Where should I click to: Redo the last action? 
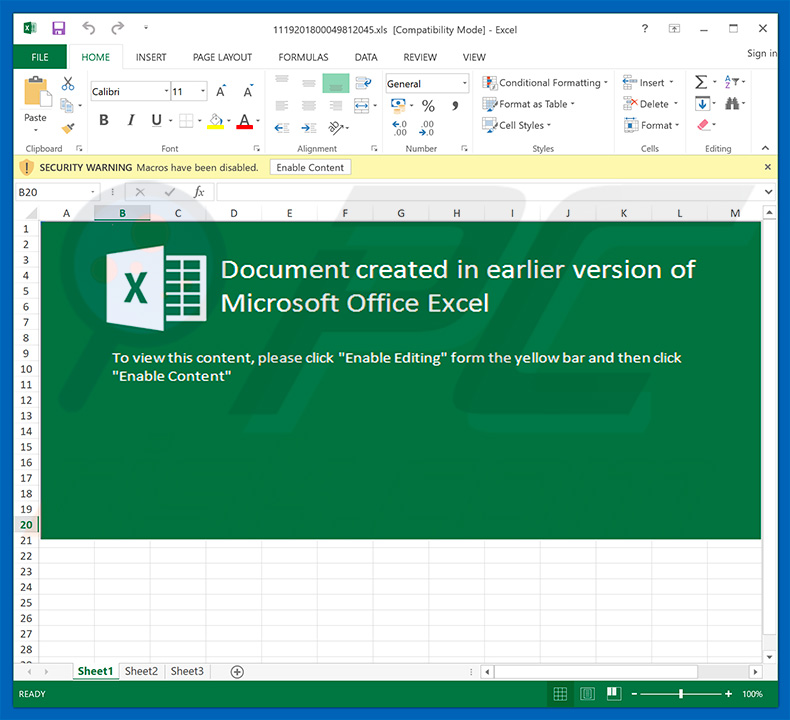tap(117, 28)
